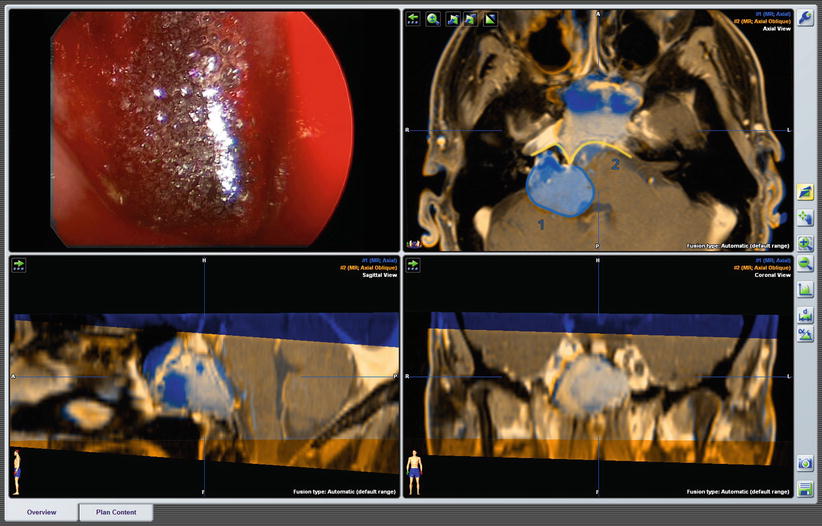Image resolution: width=822 pixels, height=526 pixels.
Task: Click the third icon in the axial view toolbar
Action: click(453, 19)
